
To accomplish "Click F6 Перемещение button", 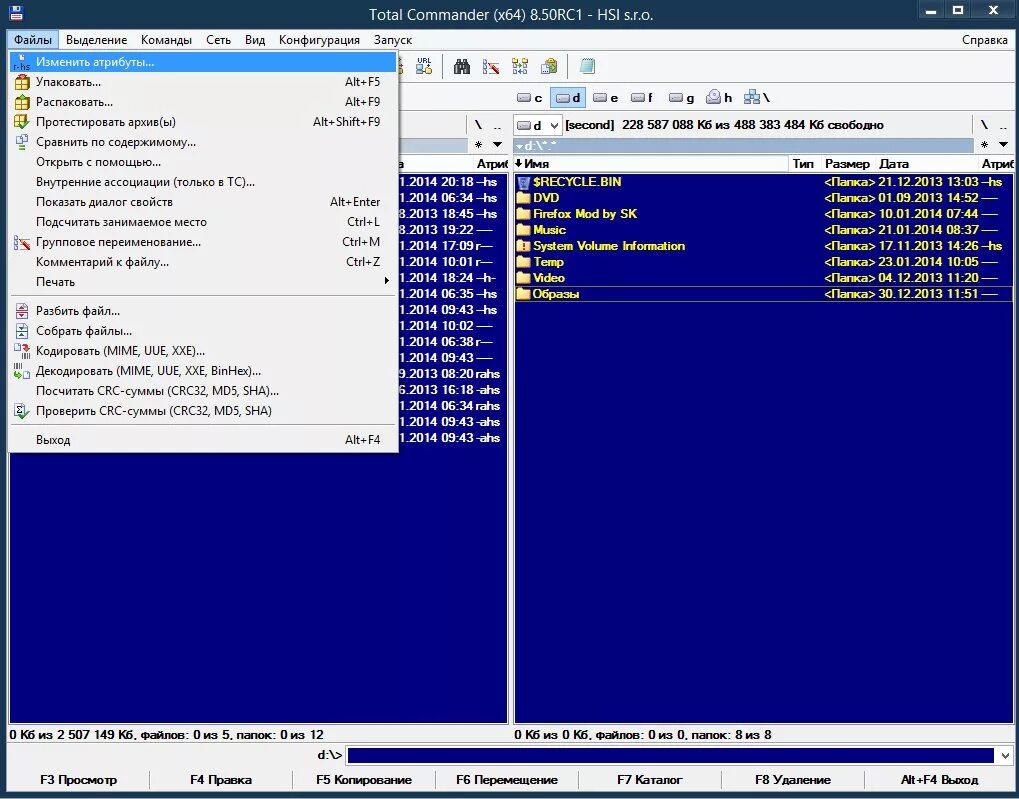I will (x=507, y=779).
